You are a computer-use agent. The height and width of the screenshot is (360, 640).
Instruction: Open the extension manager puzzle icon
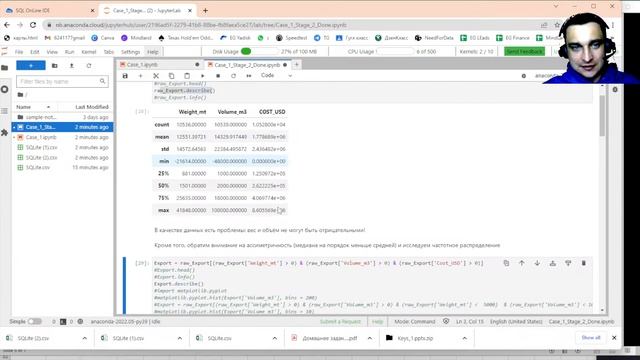click(4, 133)
